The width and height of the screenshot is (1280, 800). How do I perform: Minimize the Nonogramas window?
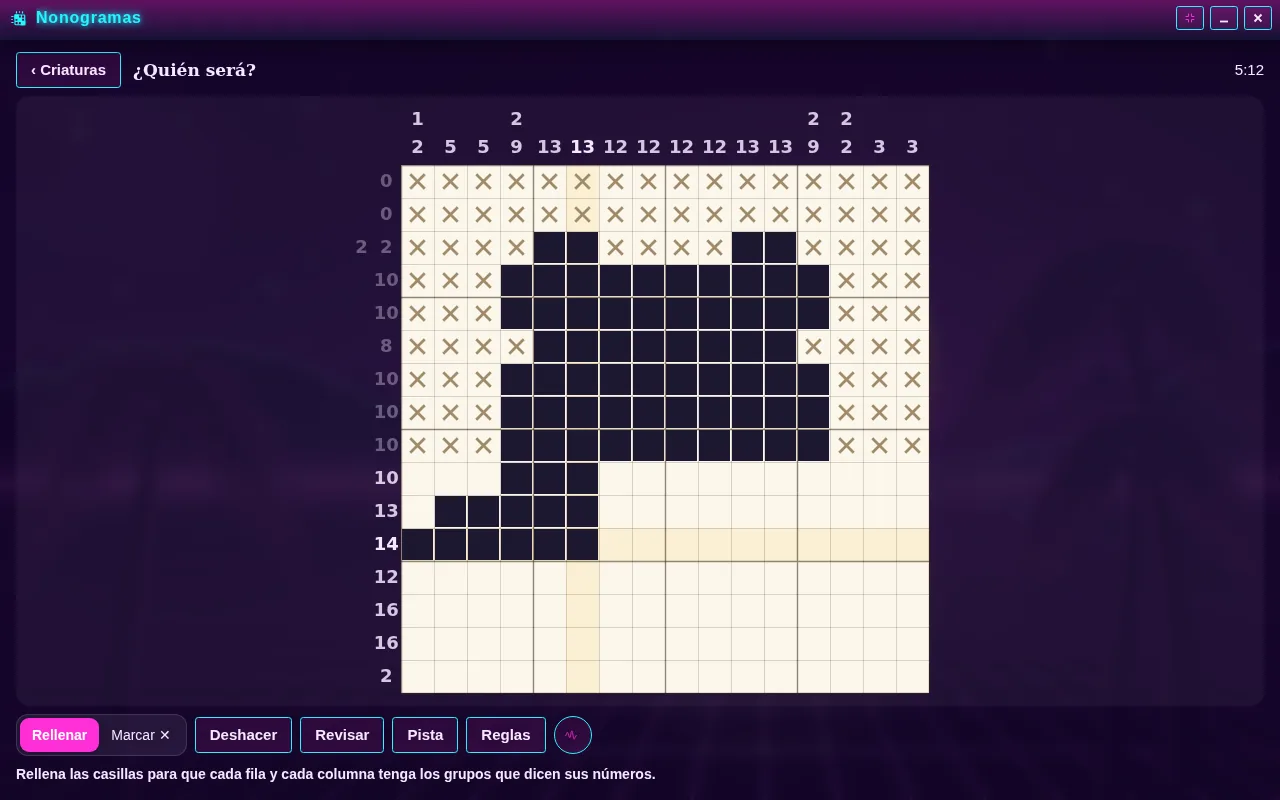(1224, 18)
